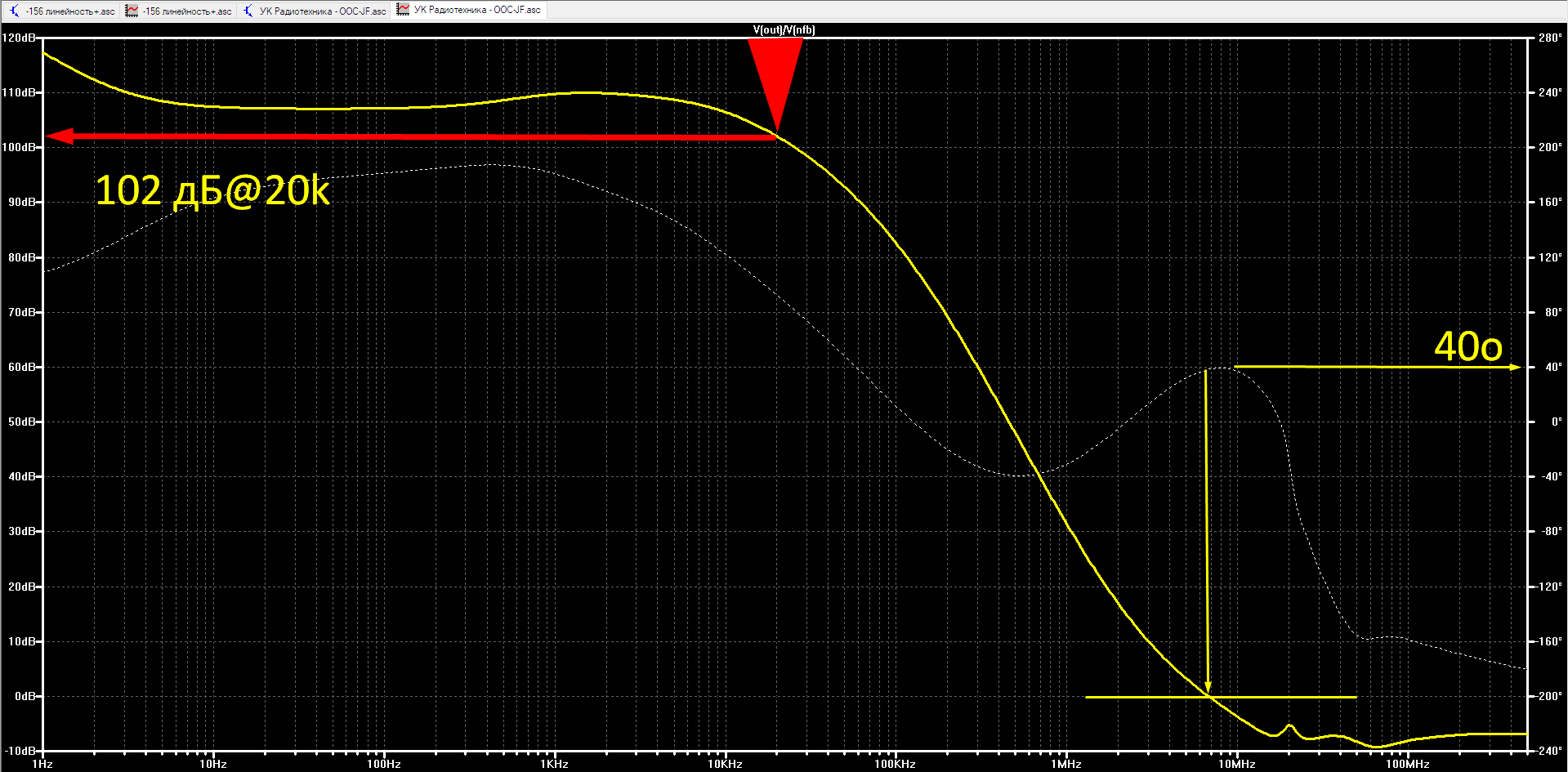This screenshot has width=1568, height=772.
Task: Click the 110dB label on the left axis
Action: pyautogui.click(x=19, y=92)
